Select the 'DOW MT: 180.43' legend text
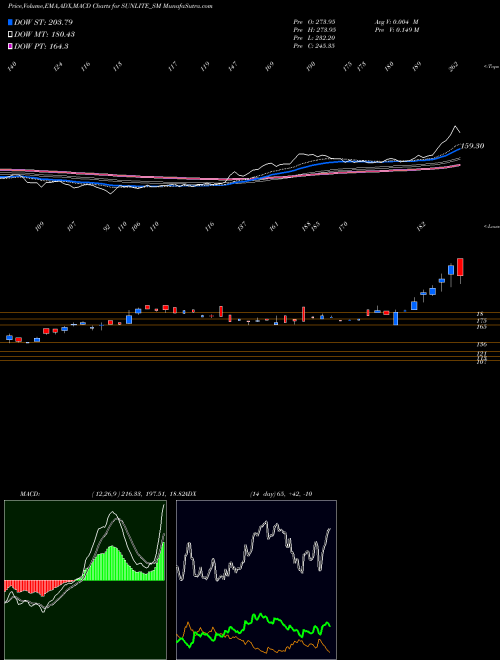This screenshot has height=660, width=500. 44,34
